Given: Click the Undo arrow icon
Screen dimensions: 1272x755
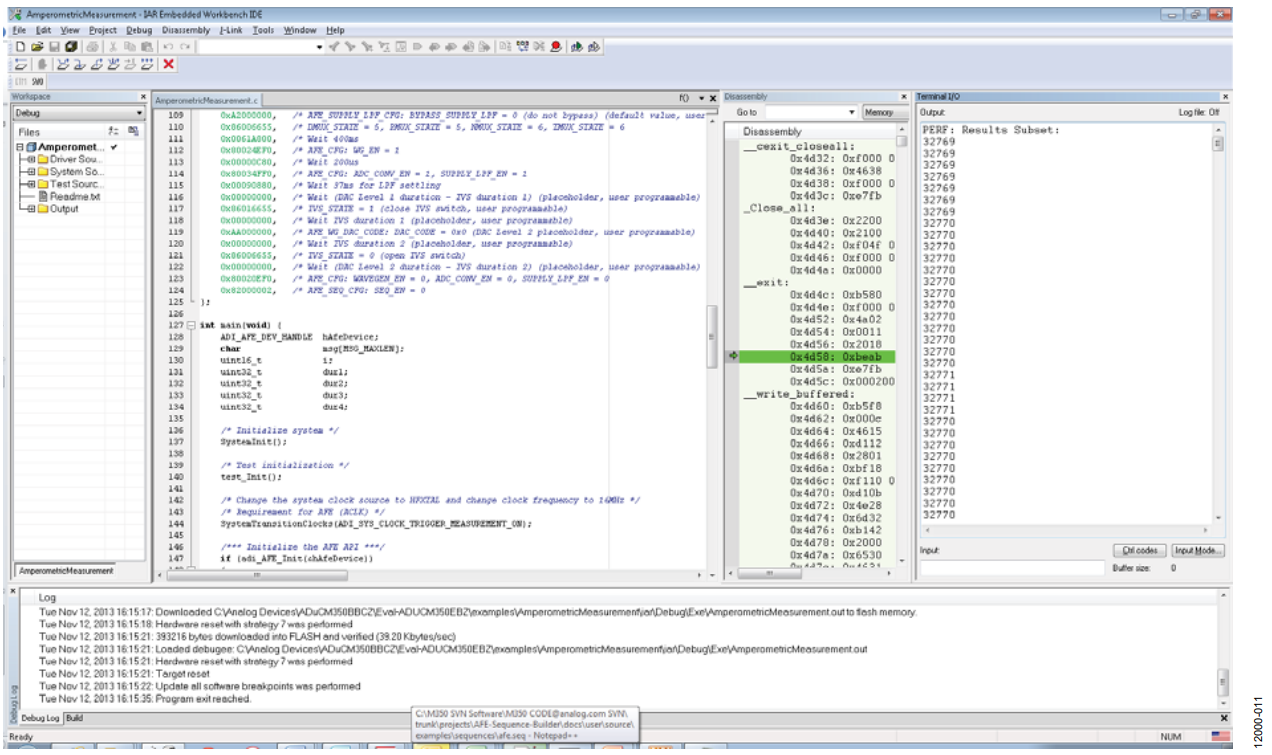Looking at the screenshot, I should 169,46.
